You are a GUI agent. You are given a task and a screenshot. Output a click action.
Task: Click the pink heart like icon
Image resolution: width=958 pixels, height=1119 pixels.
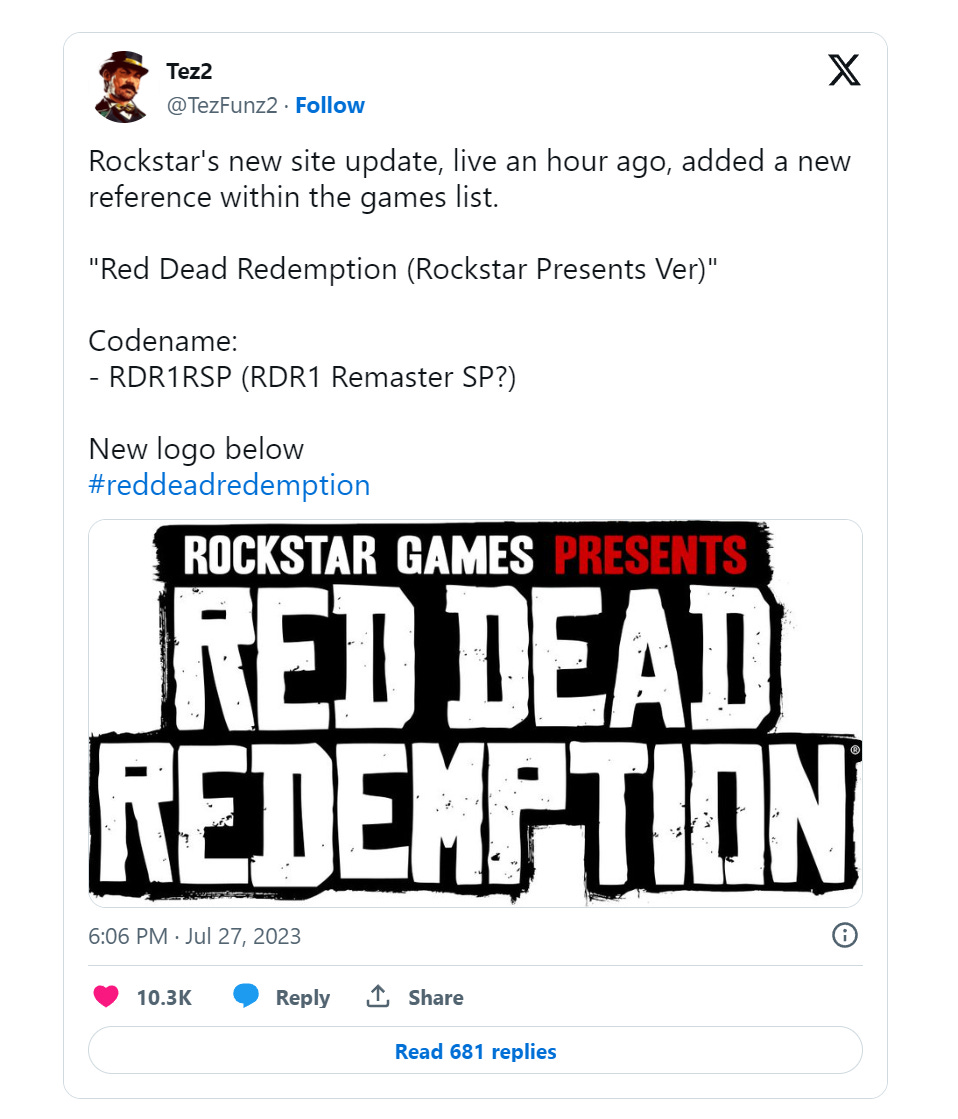click(106, 996)
